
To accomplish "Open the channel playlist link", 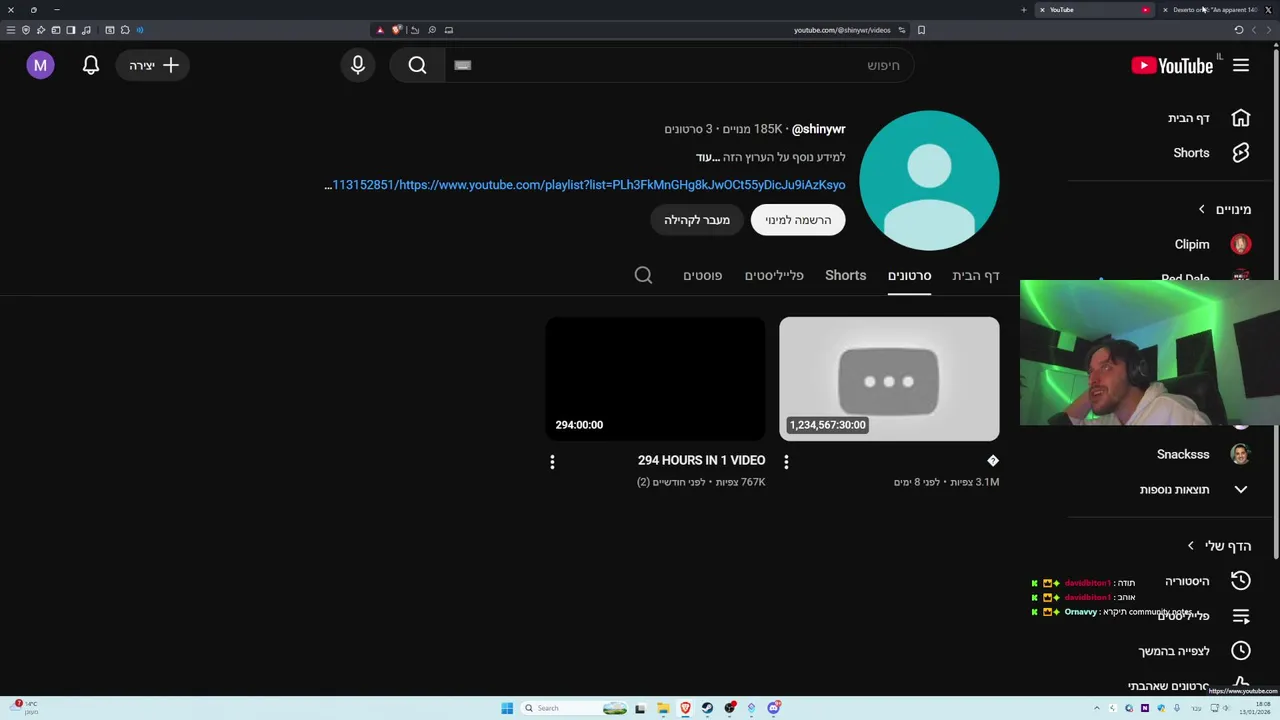I will 586,185.
